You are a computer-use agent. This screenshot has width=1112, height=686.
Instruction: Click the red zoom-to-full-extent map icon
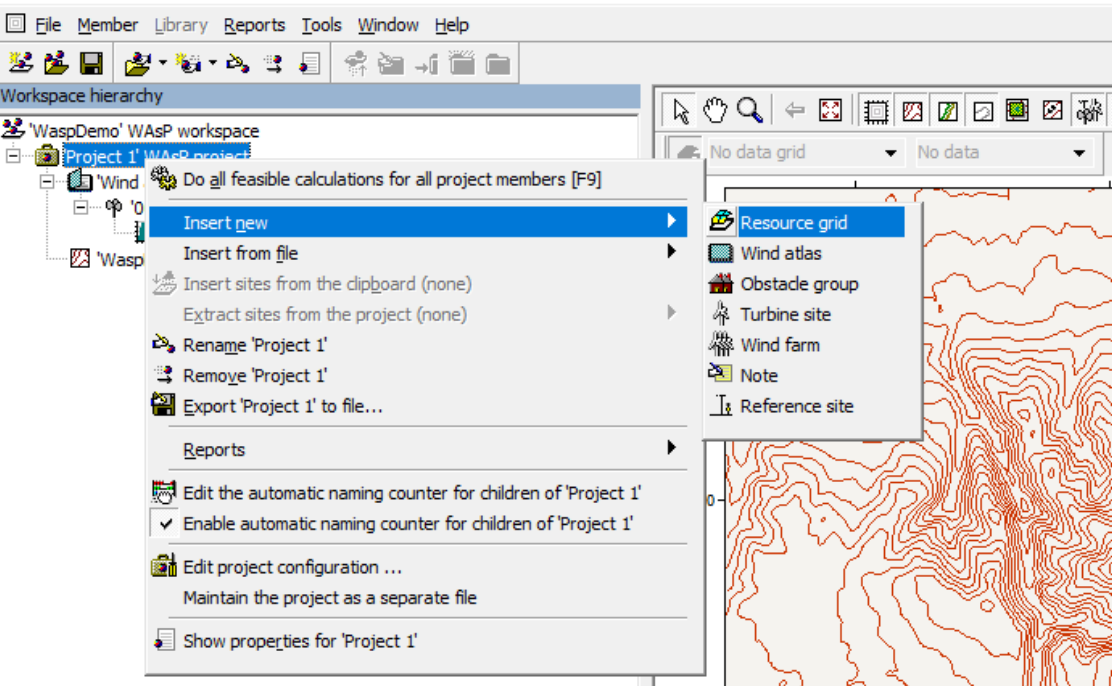click(830, 111)
